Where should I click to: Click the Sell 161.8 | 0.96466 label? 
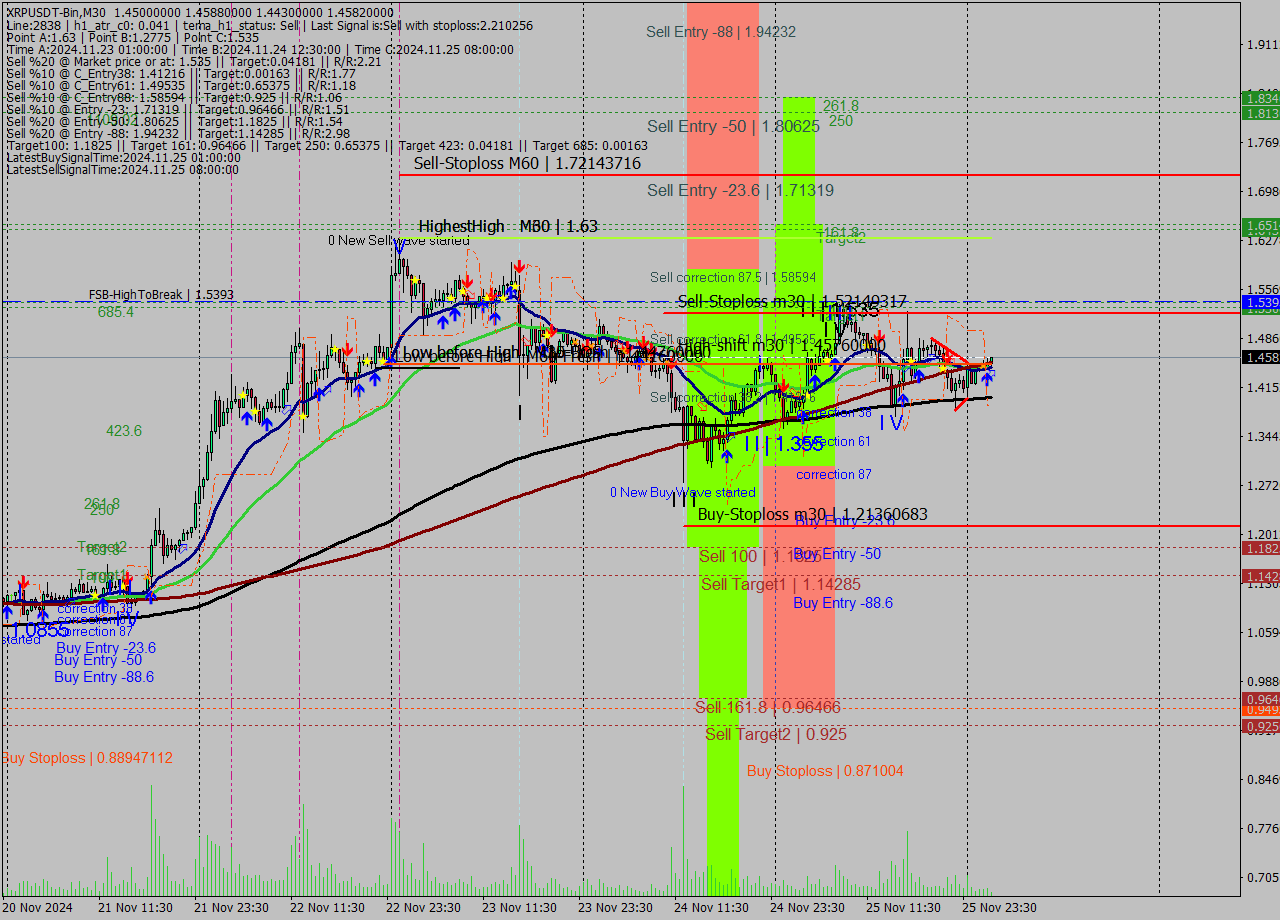pos(768,707)
